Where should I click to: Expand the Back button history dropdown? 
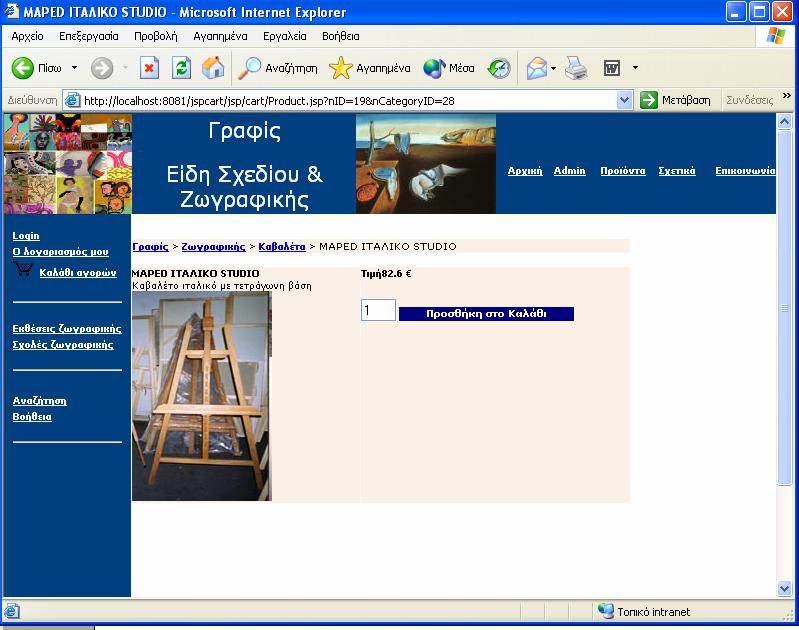[x=74, y=67]
